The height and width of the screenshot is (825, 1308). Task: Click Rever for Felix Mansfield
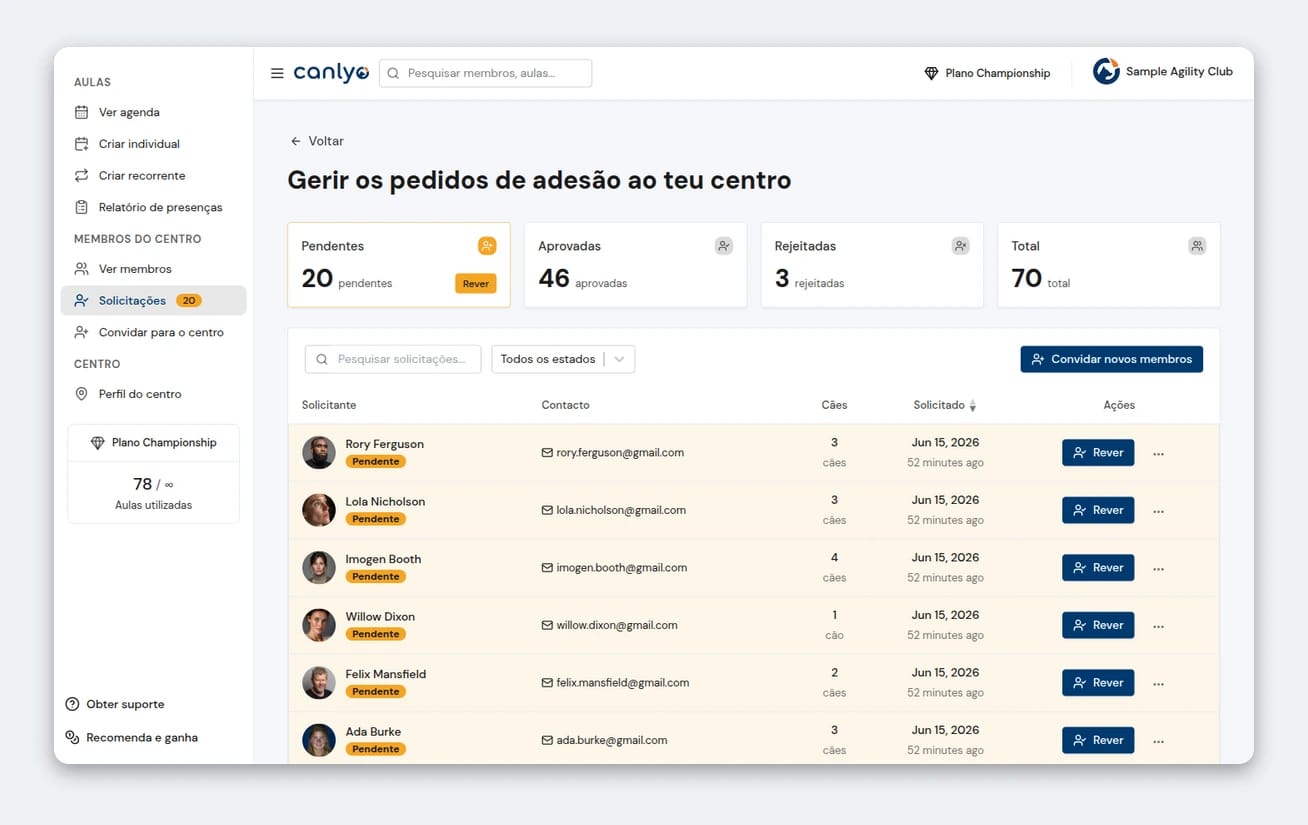click(1098, 682)
